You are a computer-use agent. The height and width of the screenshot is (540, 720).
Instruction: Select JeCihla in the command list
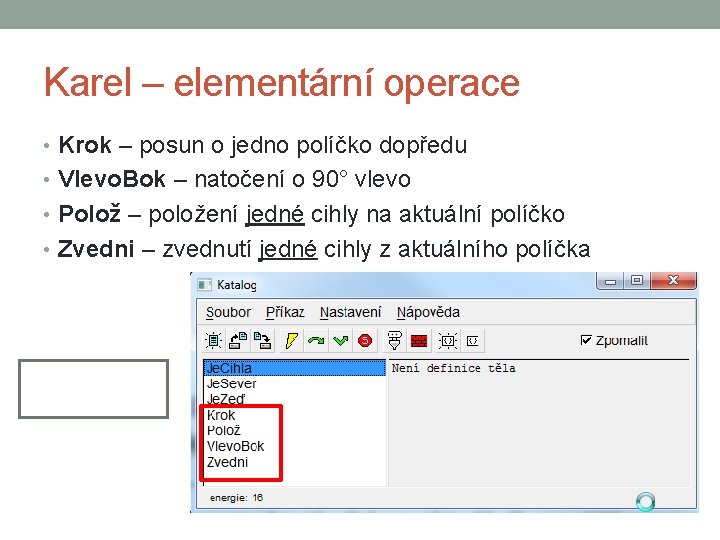pos(294,368)
